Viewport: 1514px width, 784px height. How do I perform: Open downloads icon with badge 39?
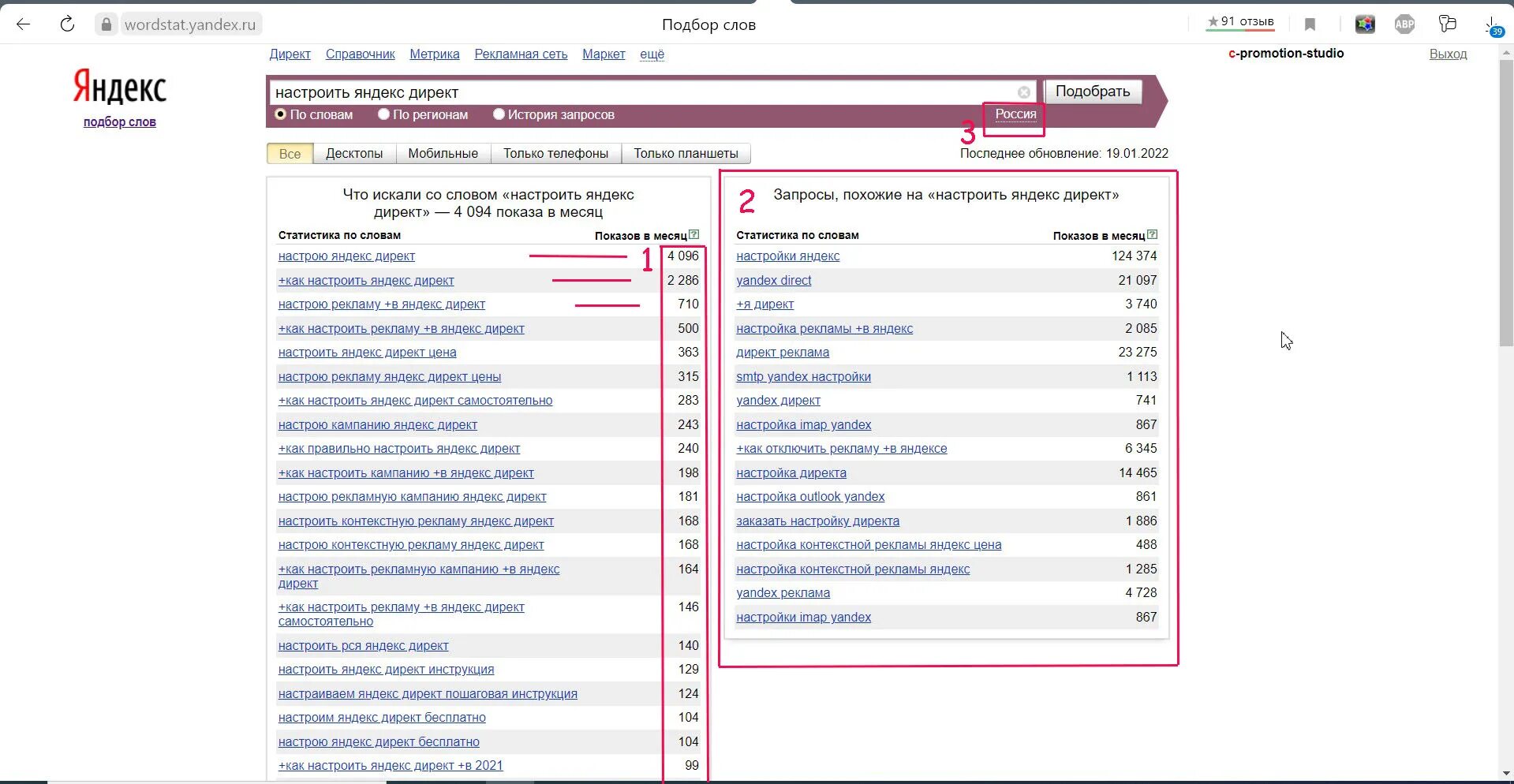[1493, 26]
